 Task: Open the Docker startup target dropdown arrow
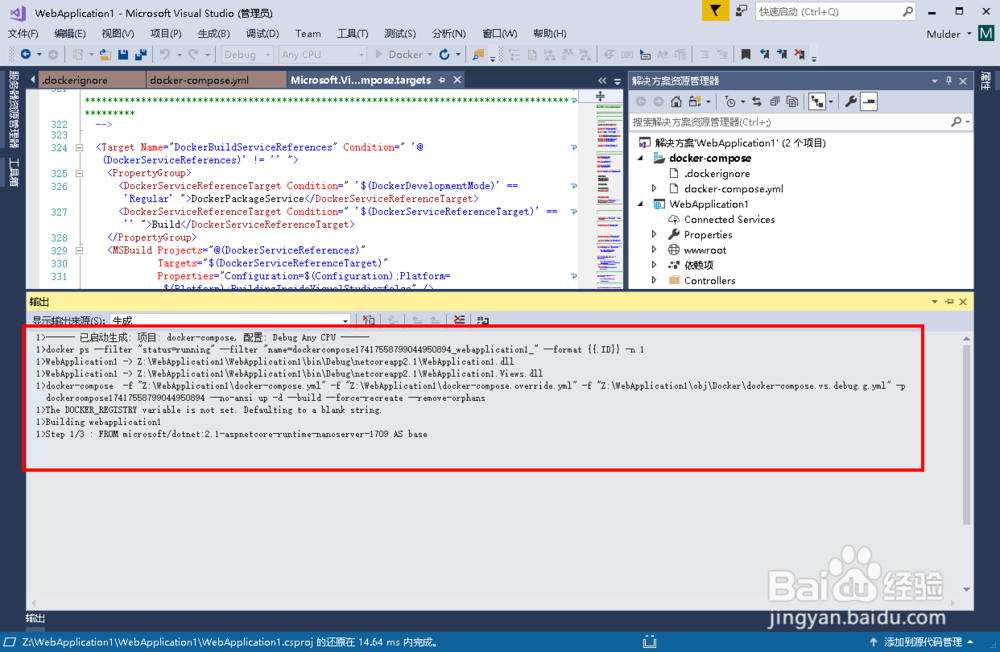click(x=430, y=55)
